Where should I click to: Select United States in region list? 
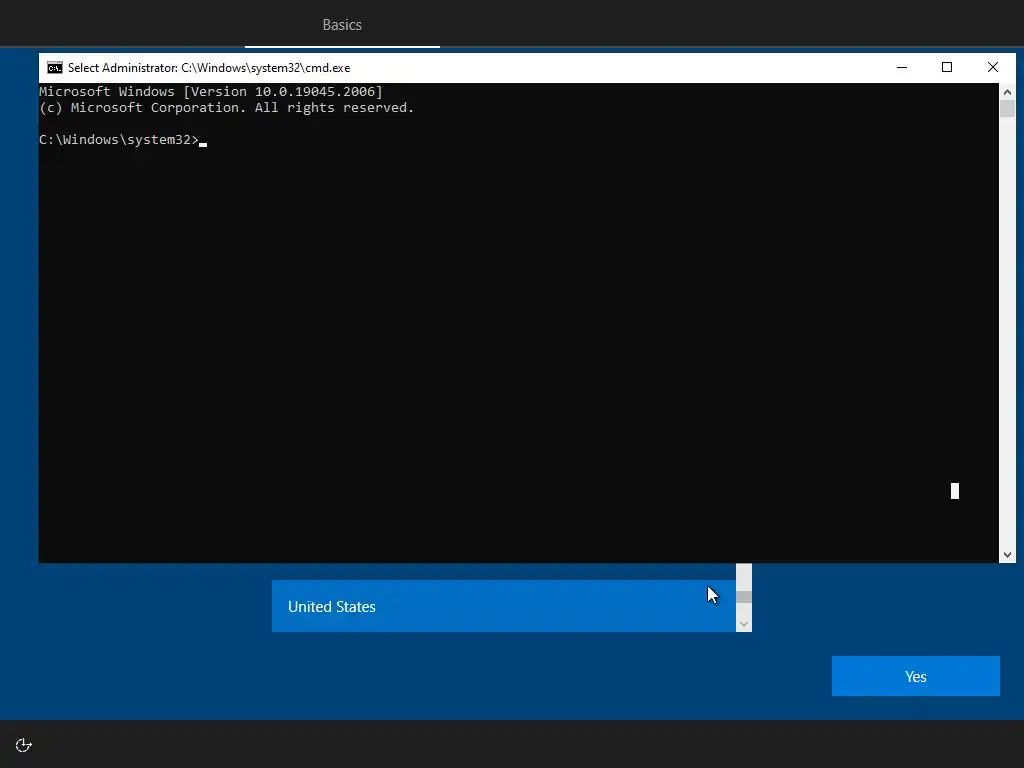(504, 606)
